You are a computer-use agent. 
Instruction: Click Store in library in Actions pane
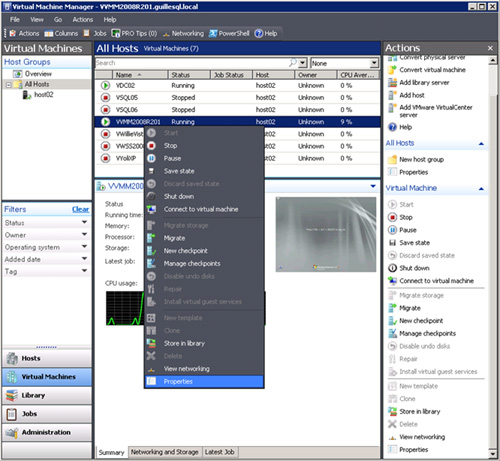point(420,411)
